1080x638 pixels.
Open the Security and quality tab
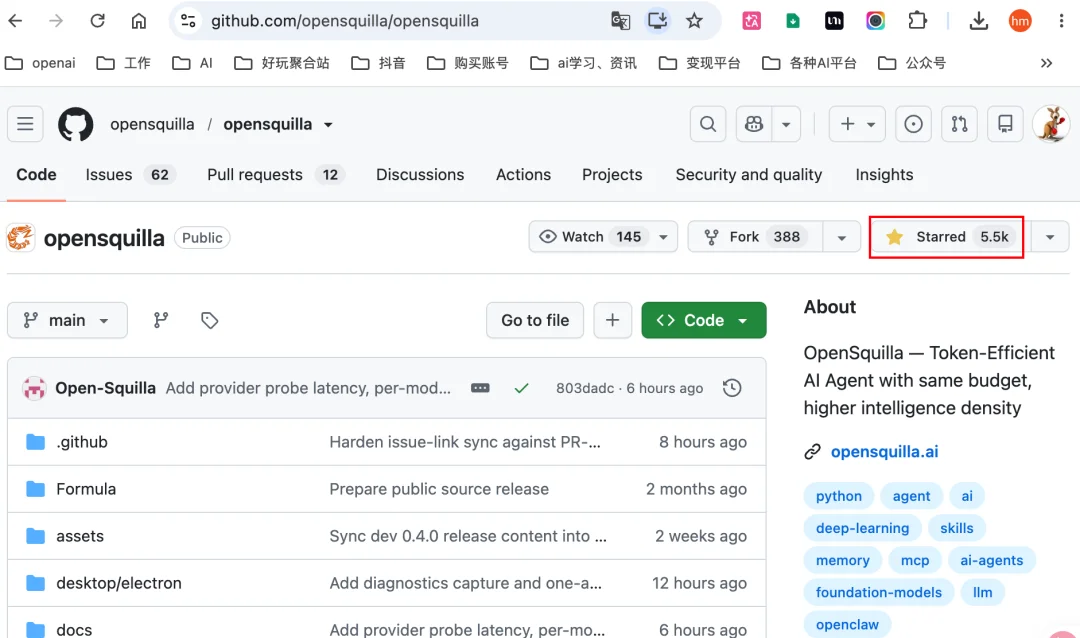coord(749,175)
